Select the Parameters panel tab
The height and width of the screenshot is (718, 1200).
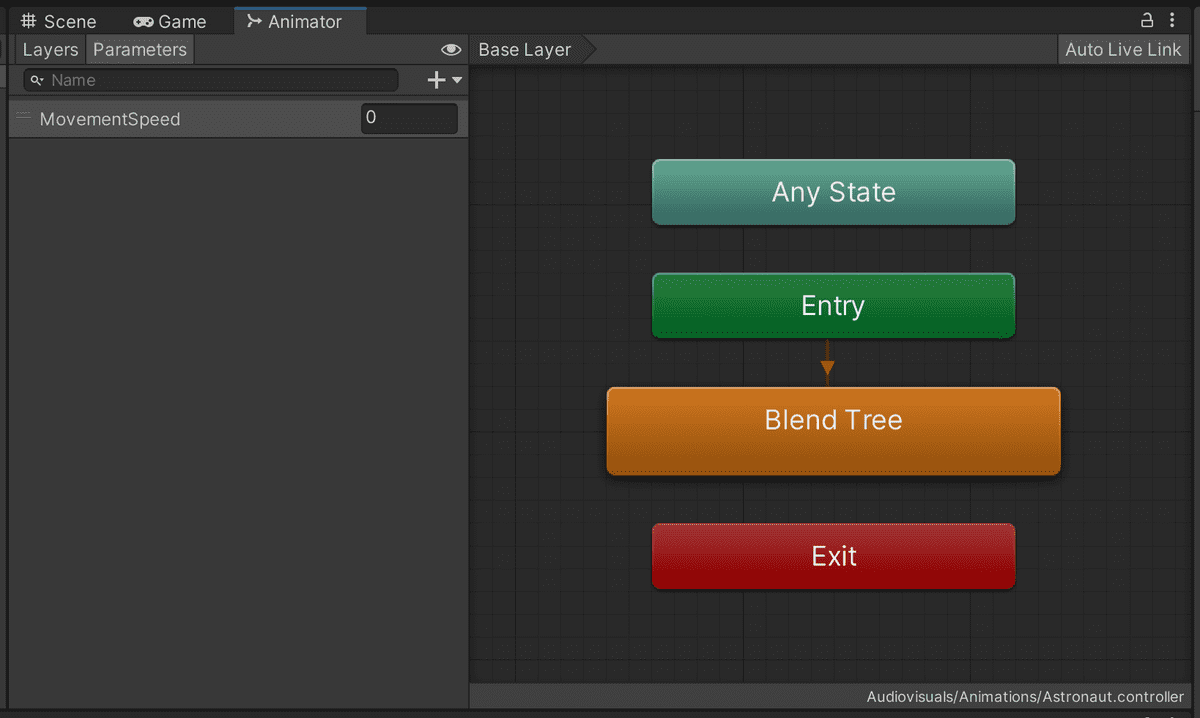point(140,50)
